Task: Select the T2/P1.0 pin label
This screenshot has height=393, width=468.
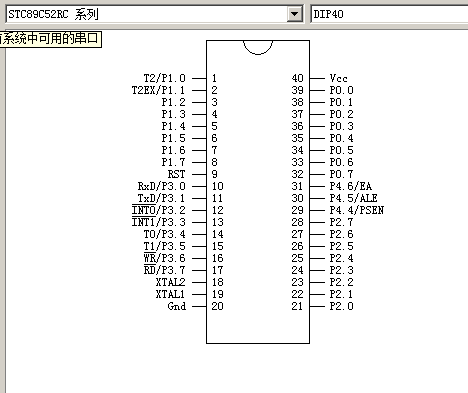Action: point(164,78)
